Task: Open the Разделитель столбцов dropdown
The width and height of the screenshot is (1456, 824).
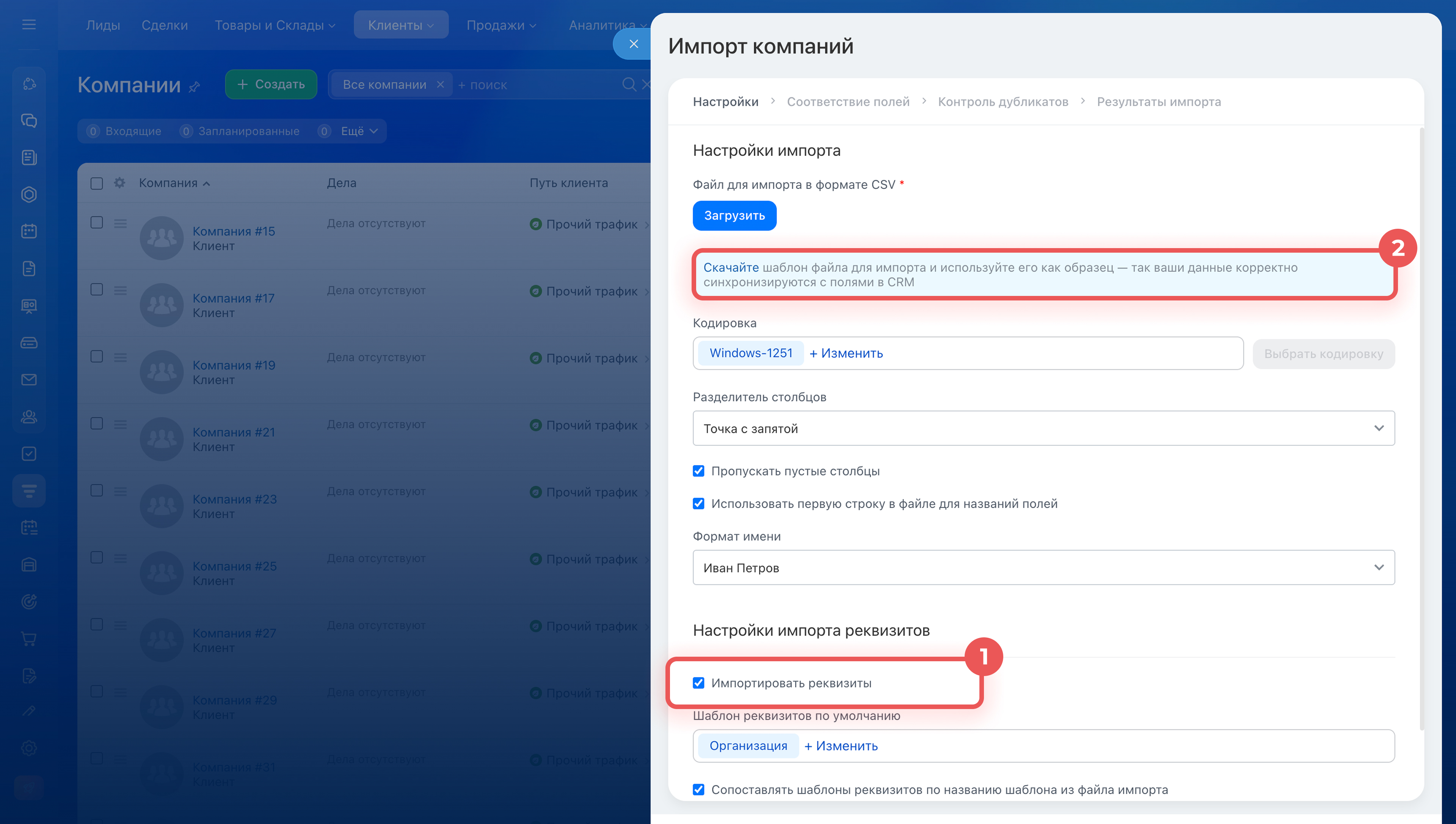Action: point(1043,428)
